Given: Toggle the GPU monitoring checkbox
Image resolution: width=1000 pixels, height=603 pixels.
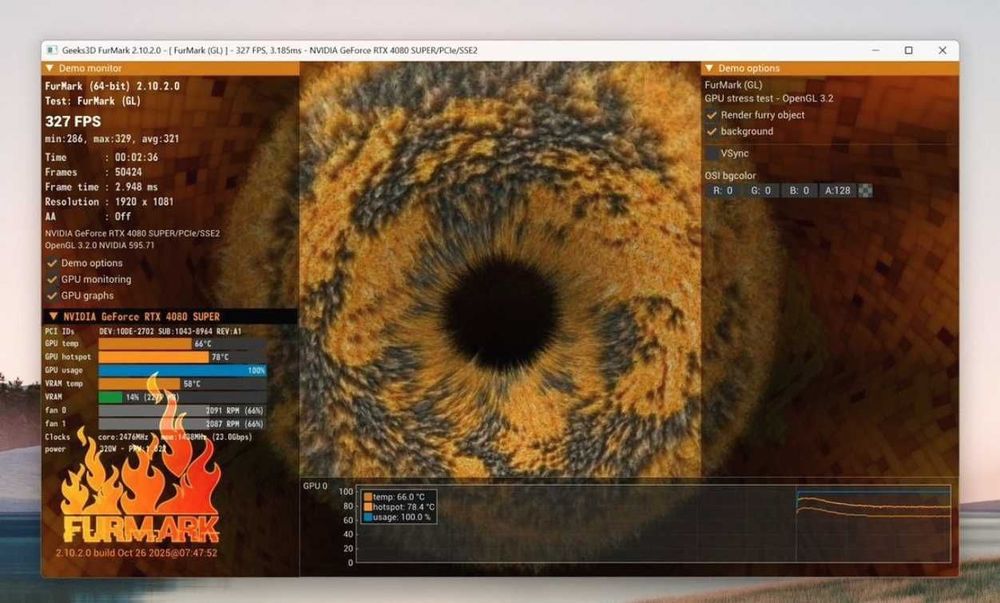Looking at the screenshot, I should [x=52, y=279].
